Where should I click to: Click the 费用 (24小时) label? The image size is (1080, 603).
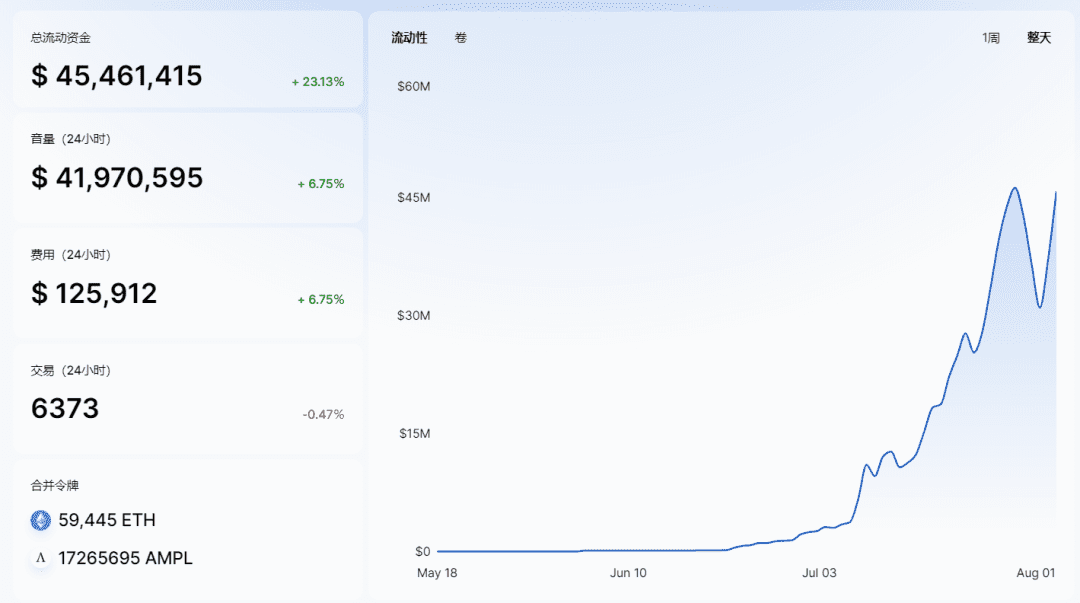point(70,255)
